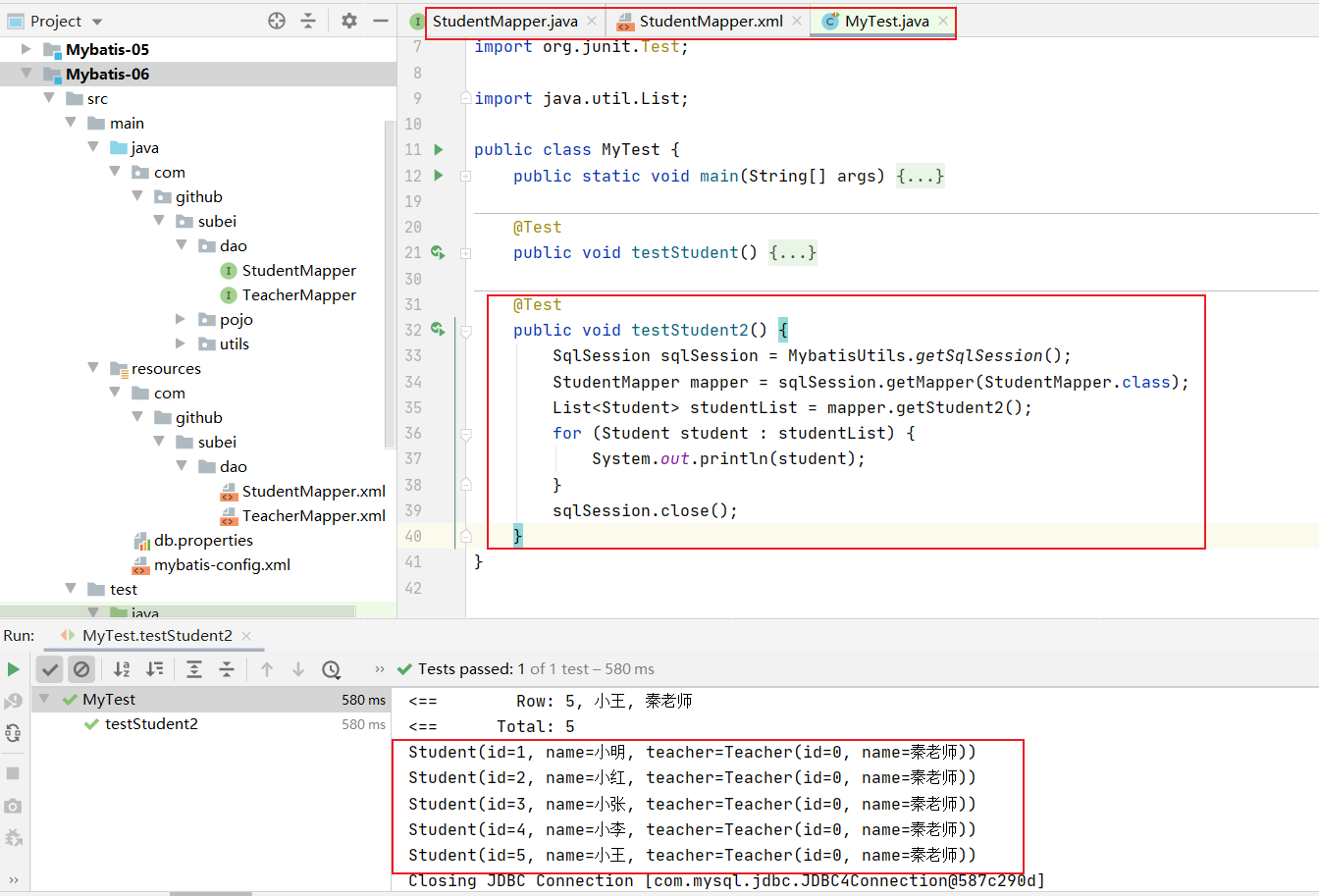The image size is (1319, 896).
Task: Switch to StudentMapper.xml editor tab
Action: click(710, 22)
